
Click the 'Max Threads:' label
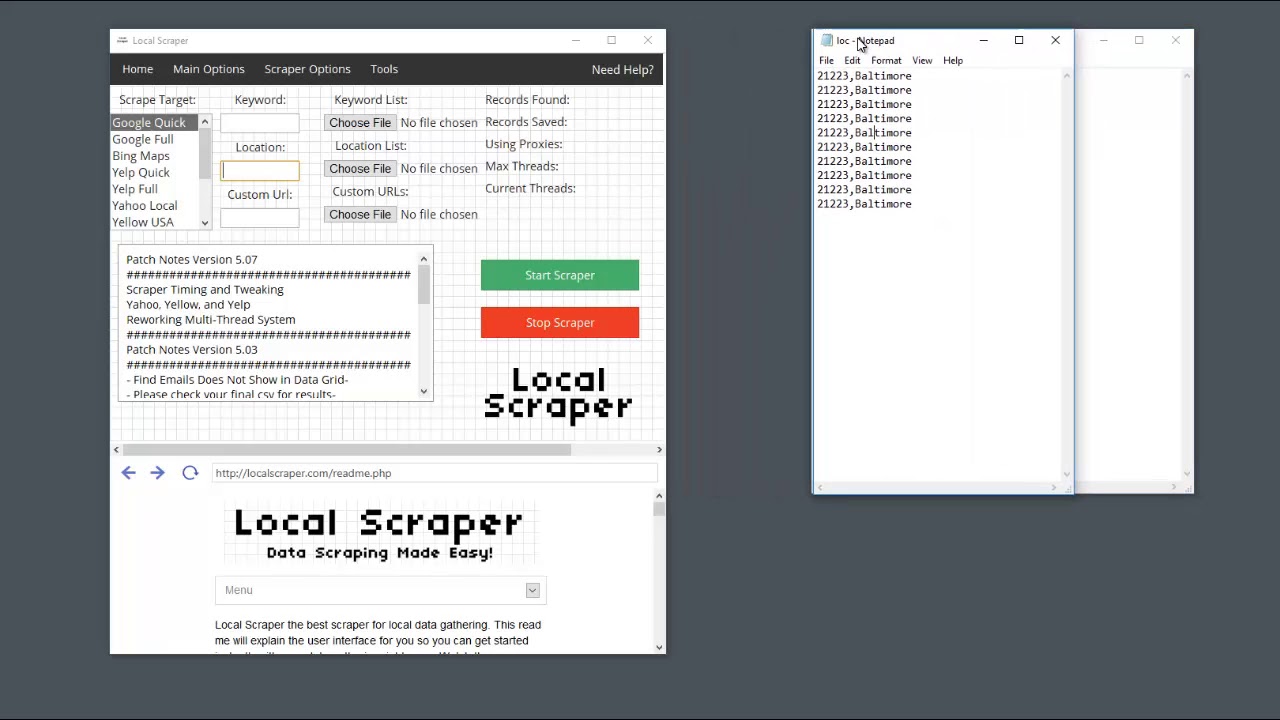[522, 166]
